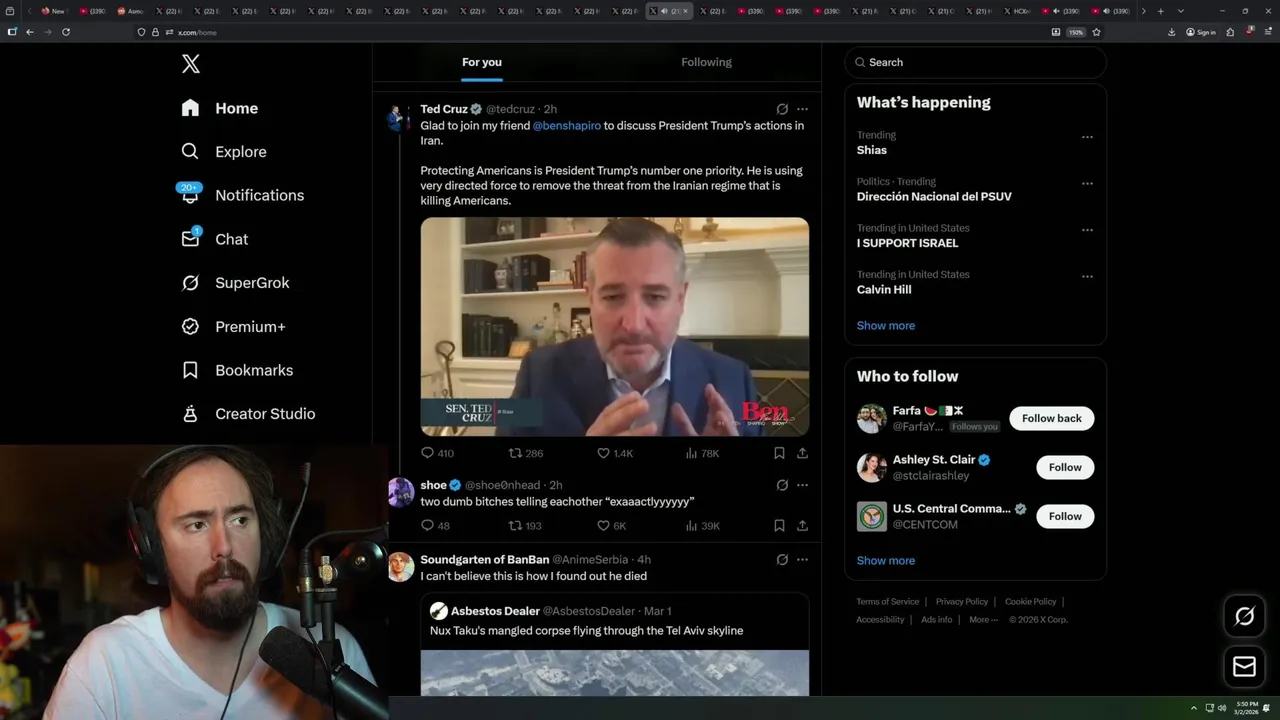This screenshot has height=720, width=1280.
Task: Follow Ashley St. Clair
Action: tap(1065, 467)
